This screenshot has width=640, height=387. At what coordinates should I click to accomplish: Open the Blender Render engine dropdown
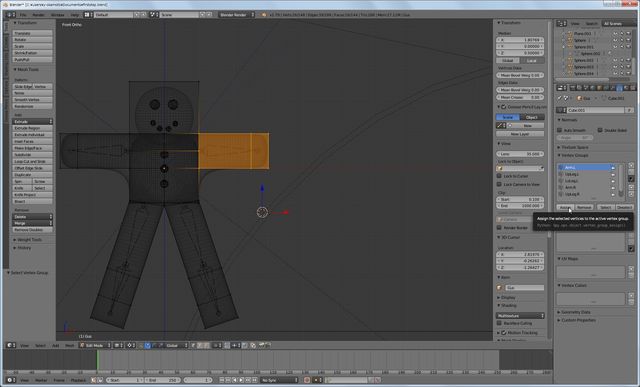point(236,15)
